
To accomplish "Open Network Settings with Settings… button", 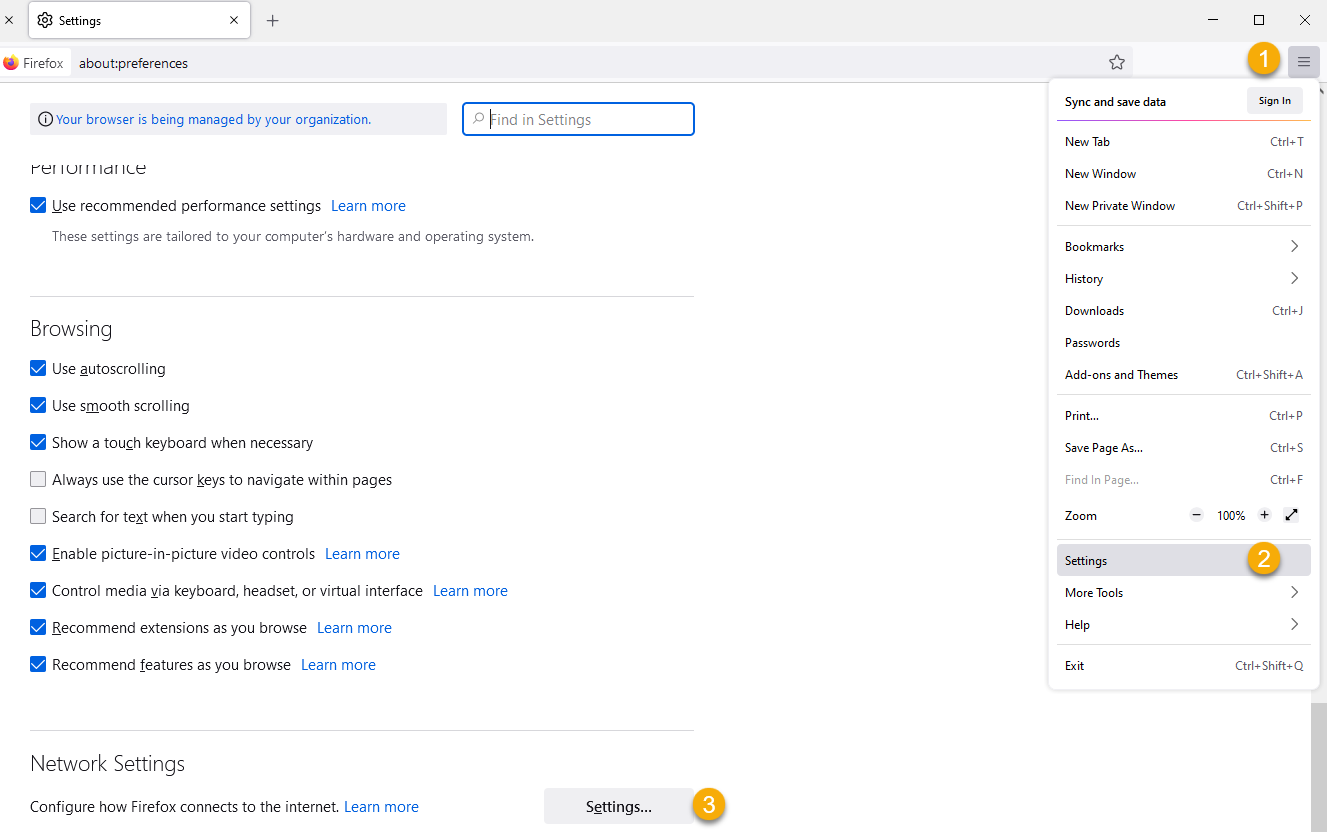I will pyautogui.click(x=618, y=806).
